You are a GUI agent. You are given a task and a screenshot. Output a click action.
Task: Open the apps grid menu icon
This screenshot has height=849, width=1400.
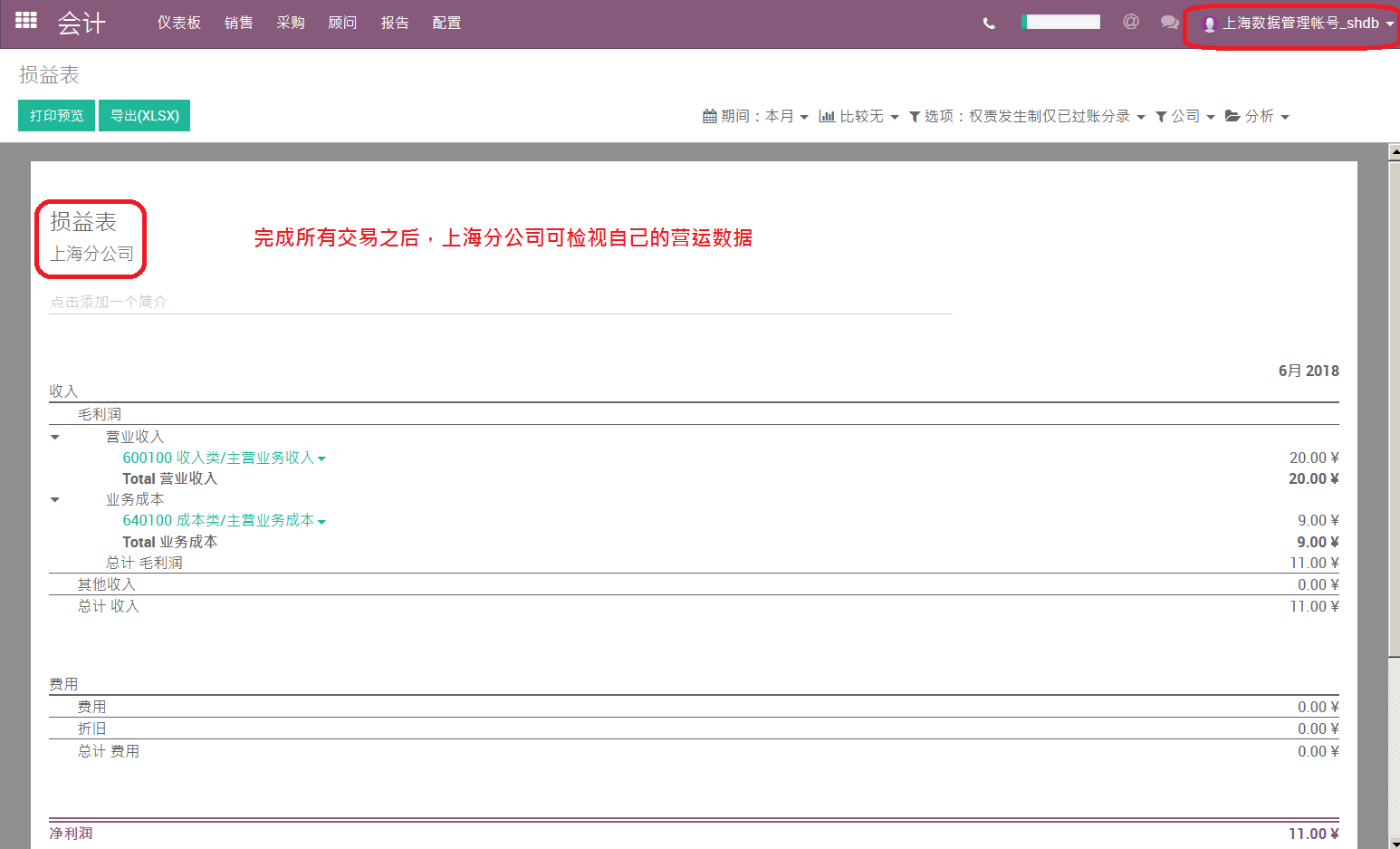pos(26,21)
